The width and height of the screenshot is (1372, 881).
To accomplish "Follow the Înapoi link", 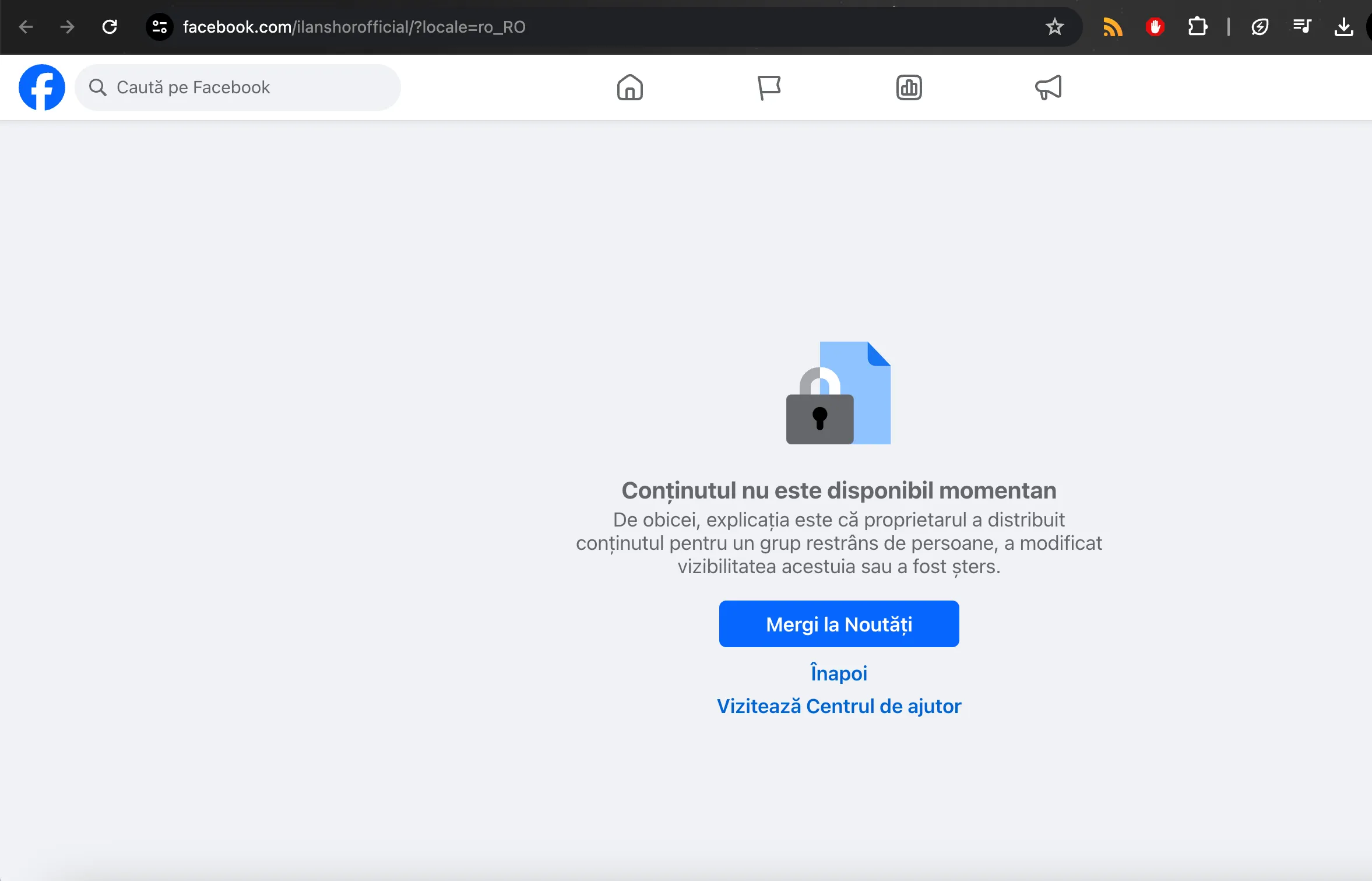I will (x=839, y=673).
